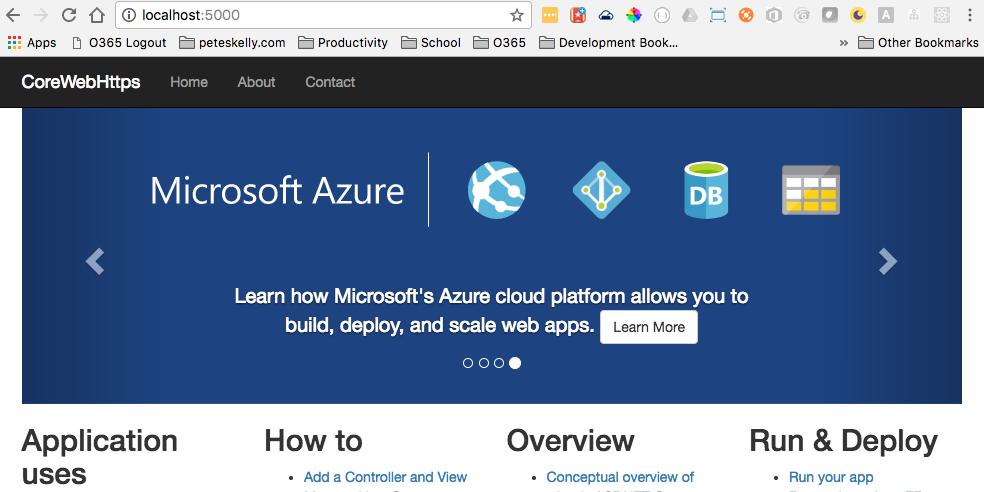Open the Google Drive extension icon

pyautogui.click(x=690, y=15)
